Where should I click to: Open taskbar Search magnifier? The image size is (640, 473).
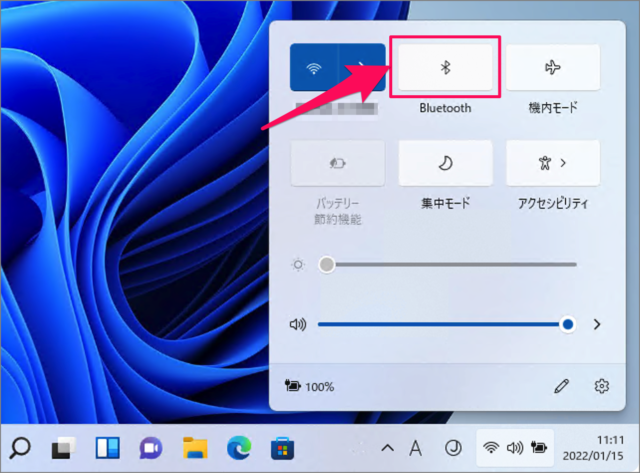(x=20, y=447)
